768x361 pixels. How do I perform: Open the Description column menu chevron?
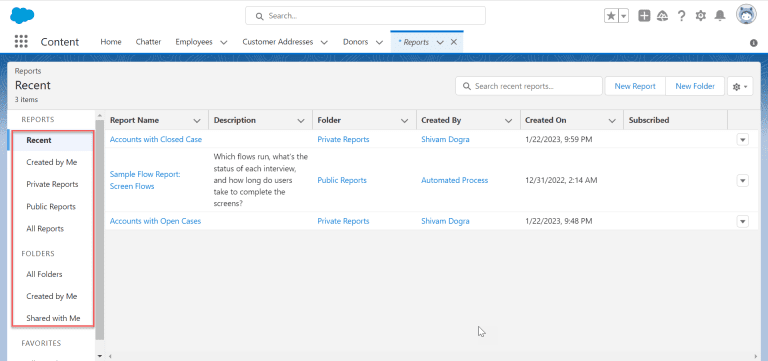pyautogui.click(x=301, y=120)
